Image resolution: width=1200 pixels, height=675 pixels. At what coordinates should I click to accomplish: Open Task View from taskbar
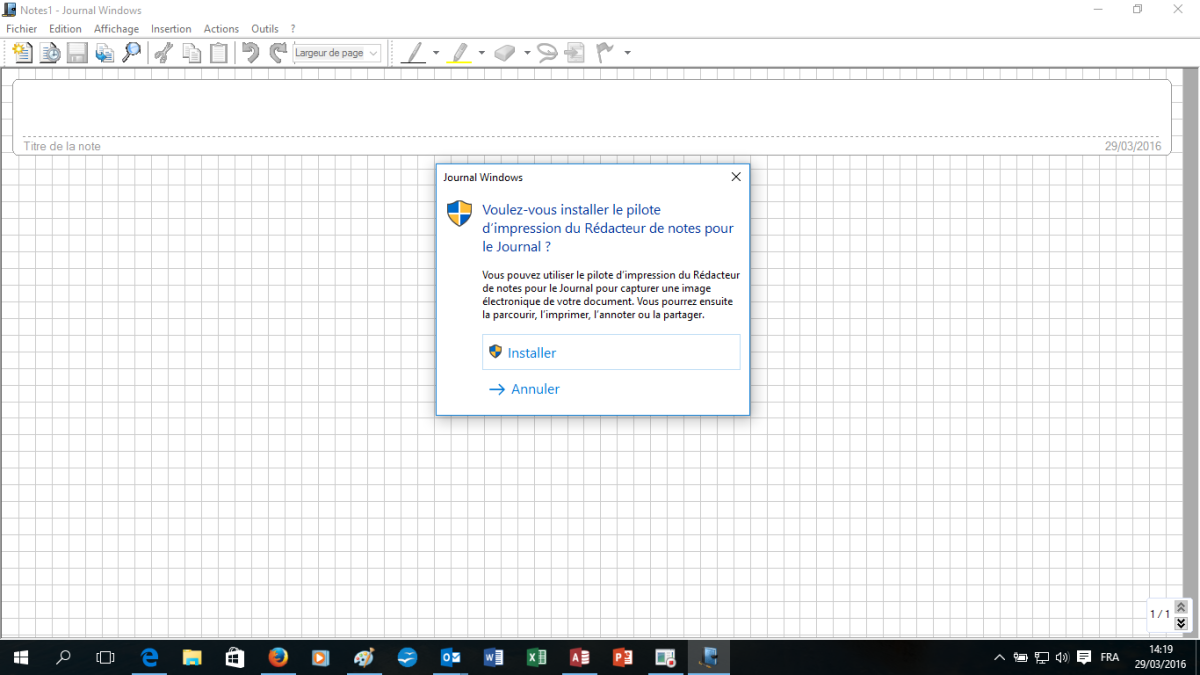click(105, 657)
